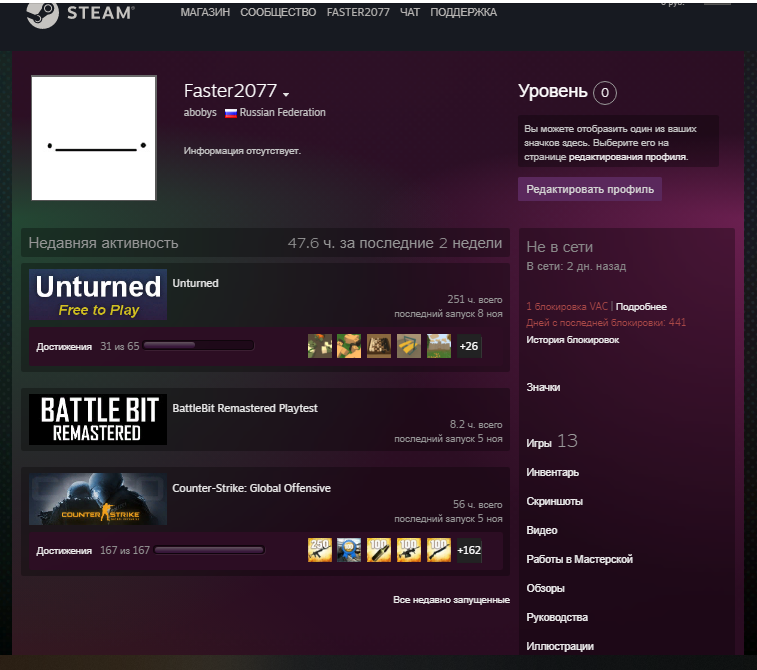Show +26 more Unturned achievements
Viewport: 757px width, 670px height.
469,346
